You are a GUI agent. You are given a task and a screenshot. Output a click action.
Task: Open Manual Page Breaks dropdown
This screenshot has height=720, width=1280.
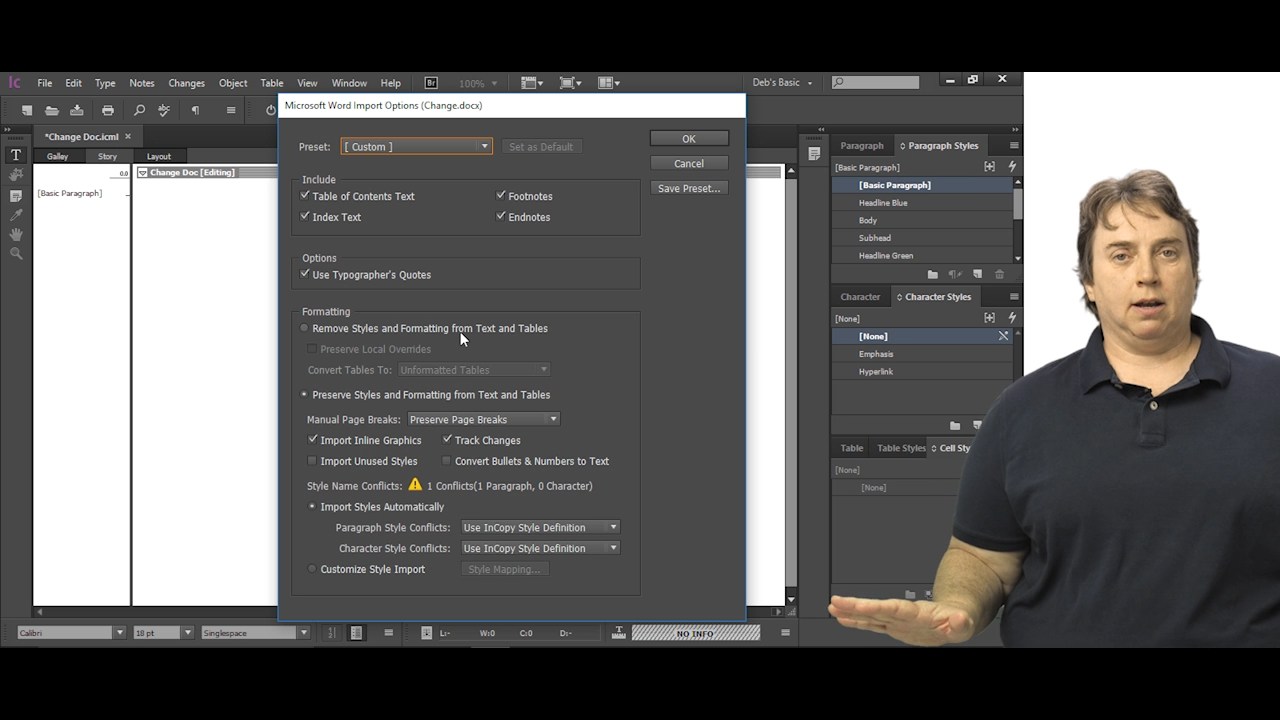point(483,419)
